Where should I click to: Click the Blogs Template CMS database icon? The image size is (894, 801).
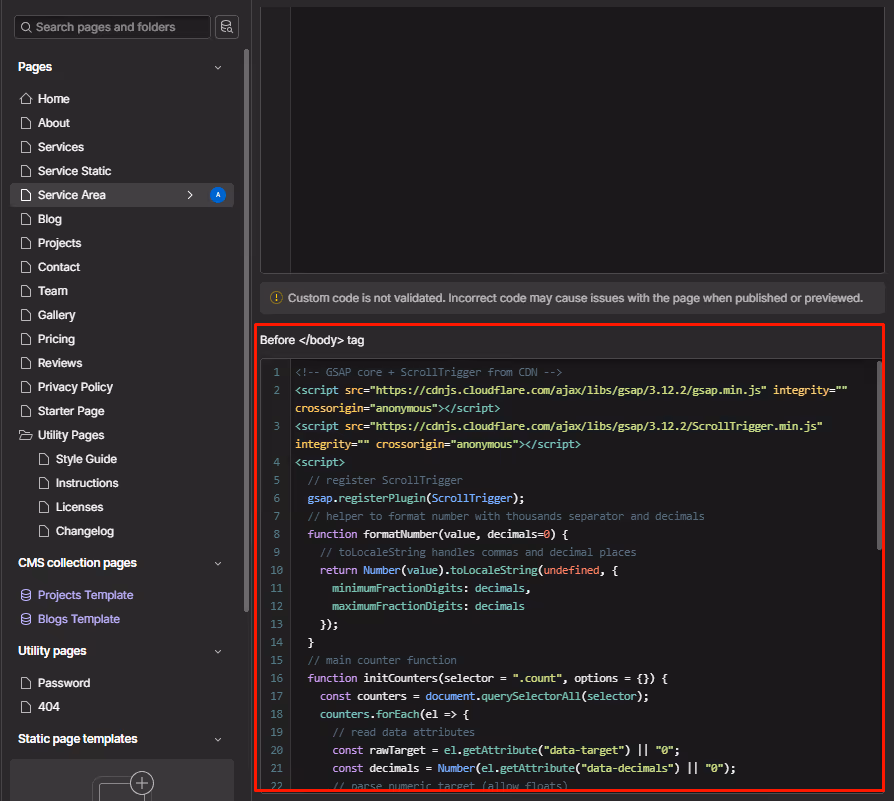pos(26,619)
